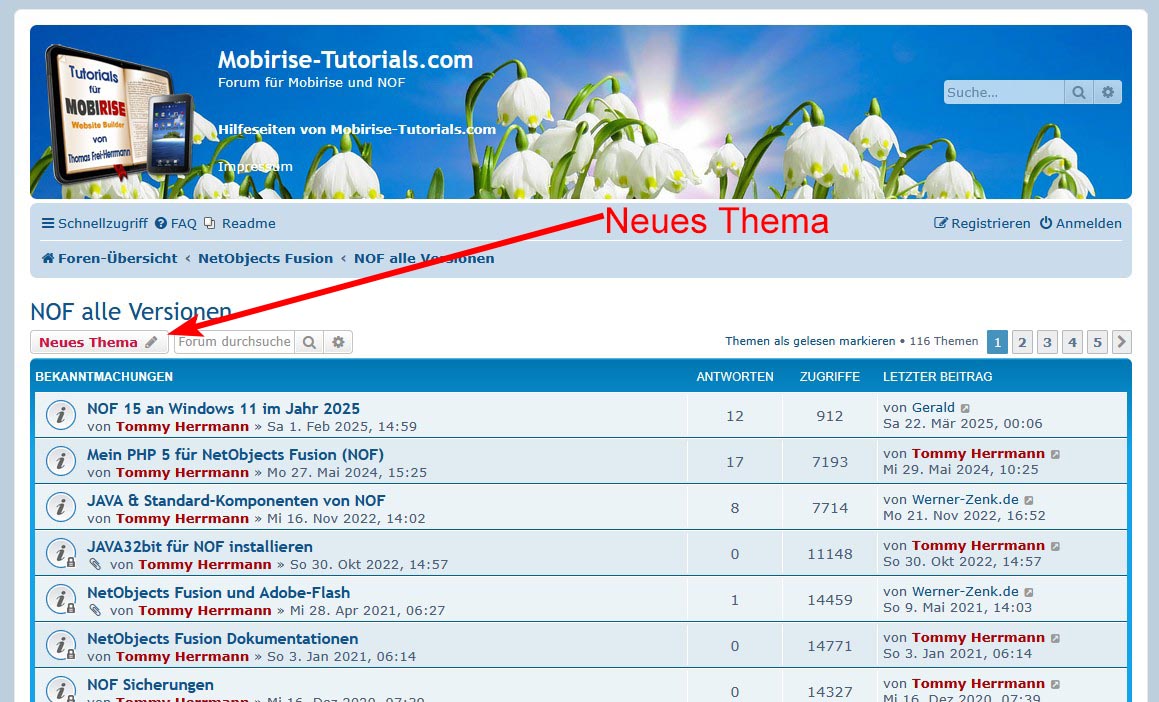Image resolution: width=1159 pixels, height=702 pixels.
Task: Go to next page arrow in pagination
Action: pyautogui.click(x=1122, y=342)
